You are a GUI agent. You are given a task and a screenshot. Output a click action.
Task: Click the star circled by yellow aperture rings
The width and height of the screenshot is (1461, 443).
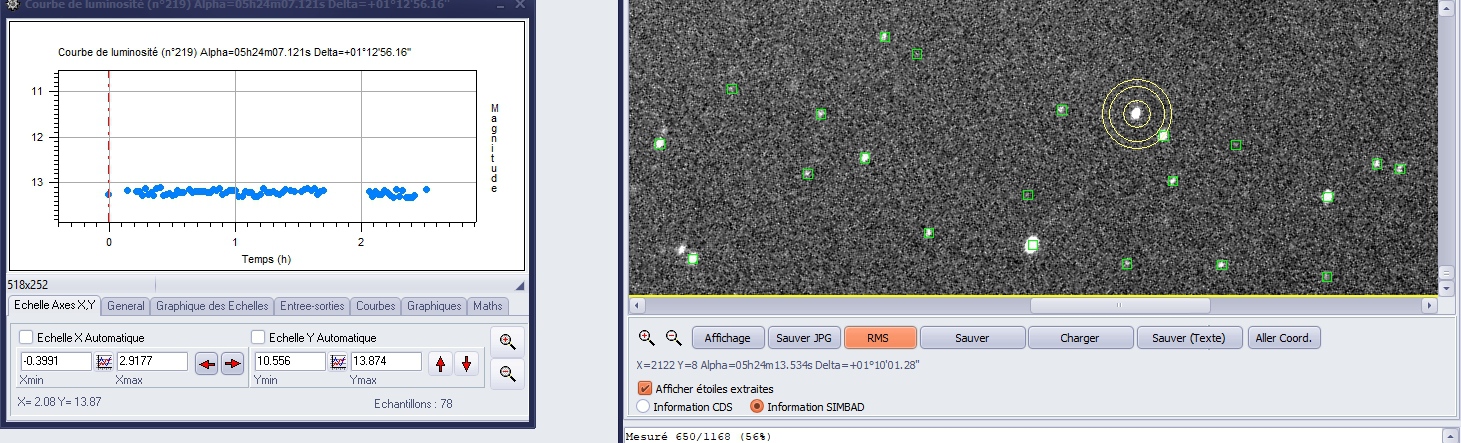(x=1136, y=113)
